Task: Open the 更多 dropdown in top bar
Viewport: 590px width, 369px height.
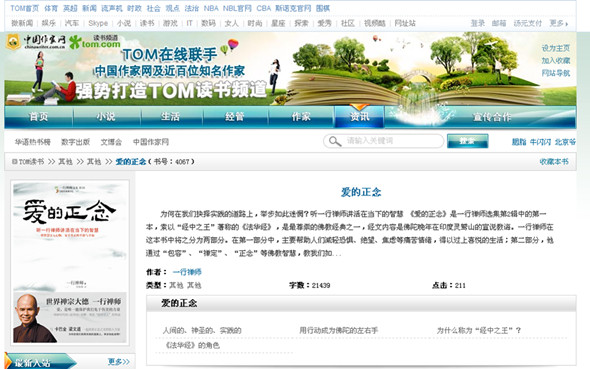Action: click(x=558, y=23)
